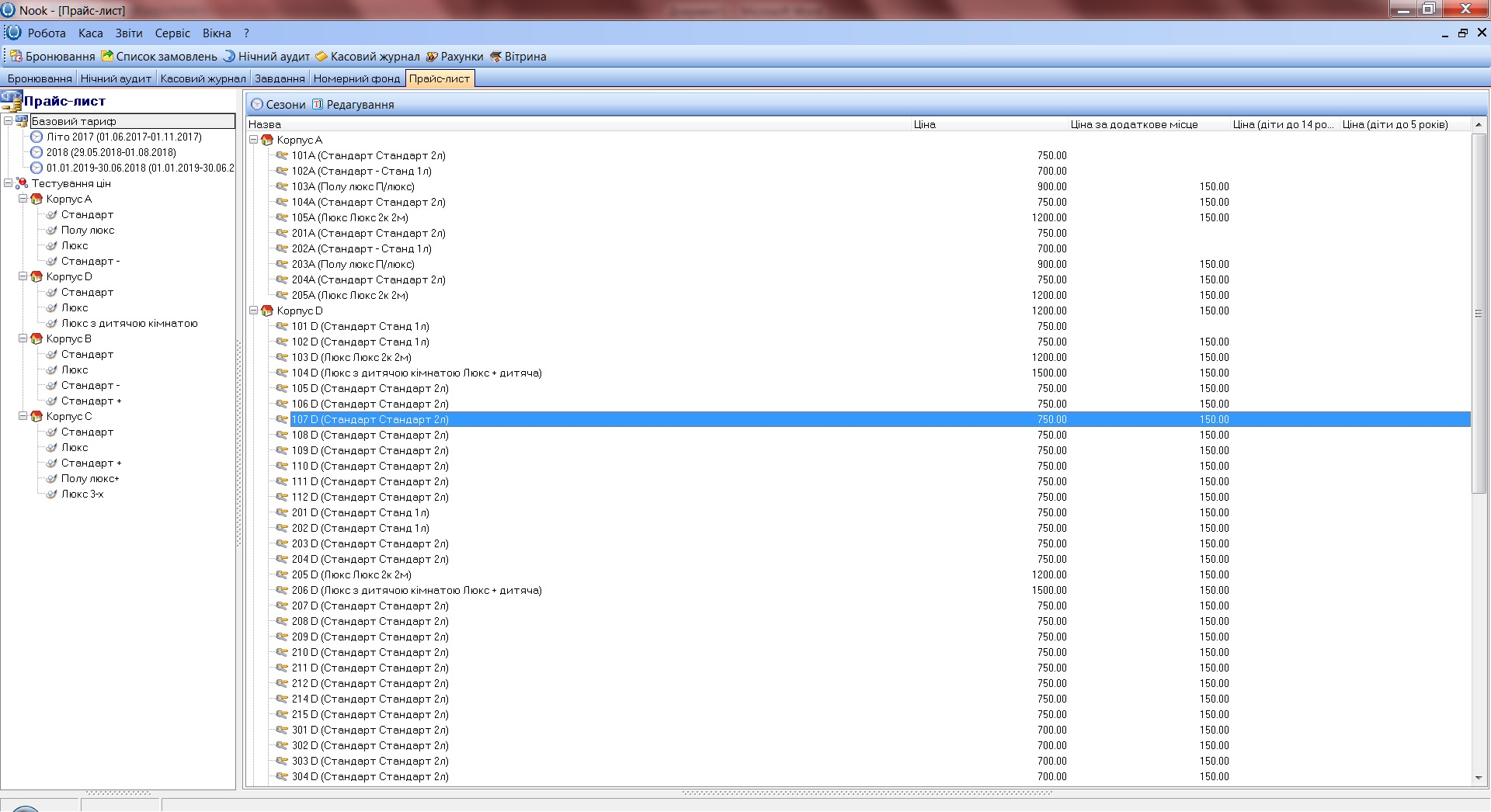
Task: Launch Нічний аудит from the toolbar
Action: click(230, 57)
